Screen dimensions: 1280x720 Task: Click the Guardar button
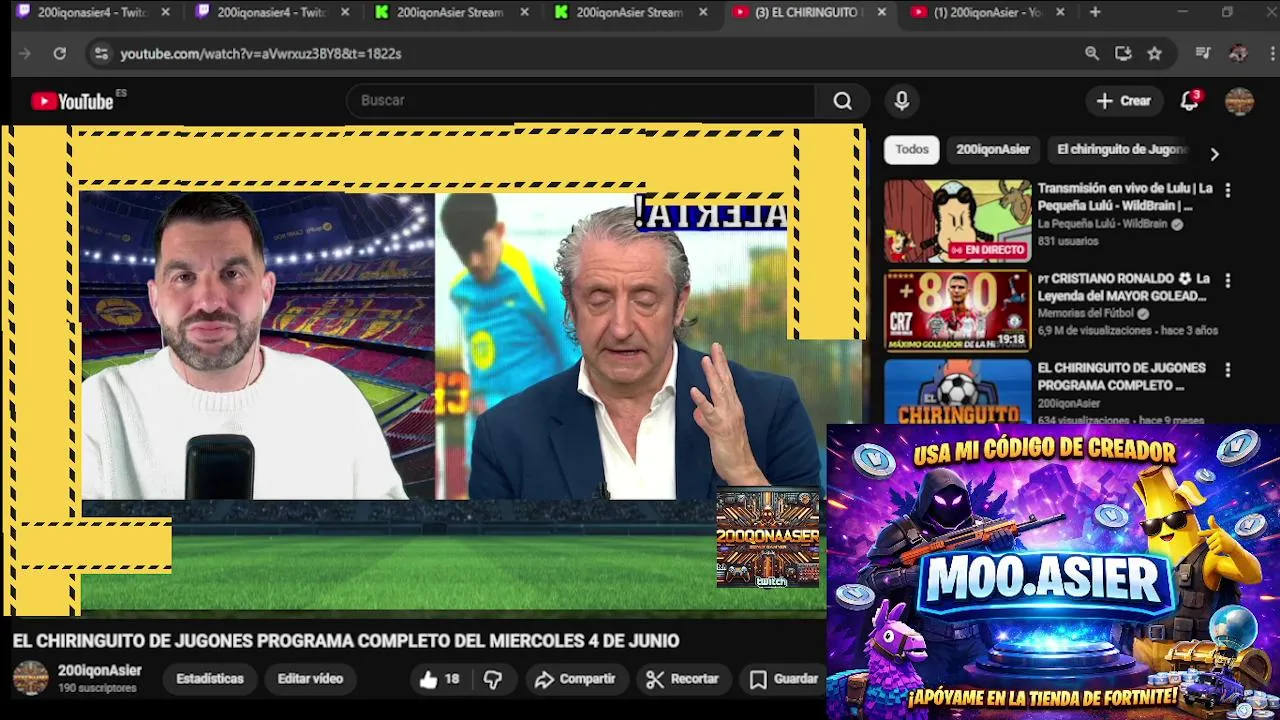[x=784, y=679]
